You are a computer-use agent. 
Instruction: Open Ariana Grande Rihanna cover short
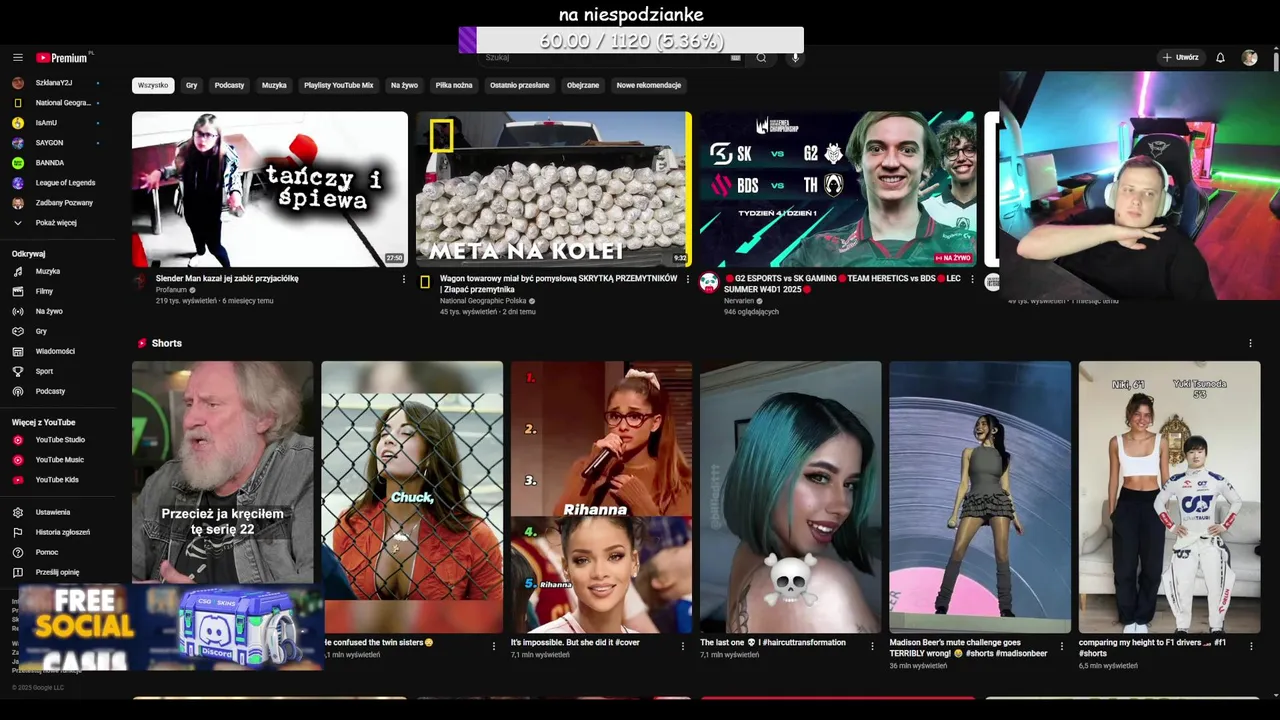[601, 497]
